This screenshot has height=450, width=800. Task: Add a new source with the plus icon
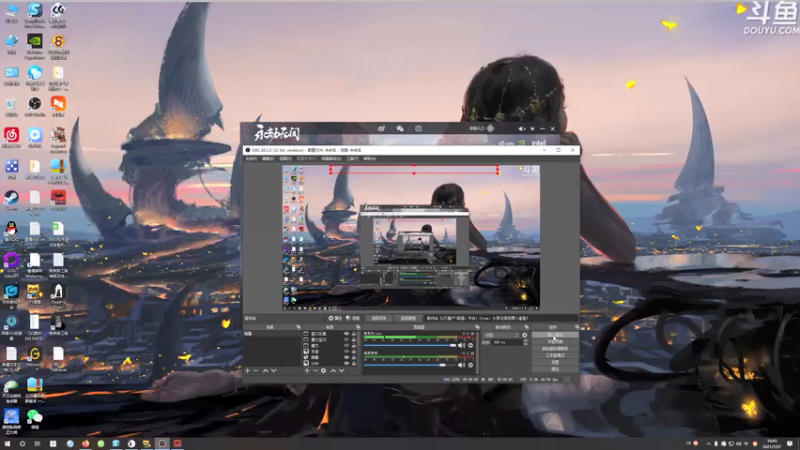tap(307, 370)
